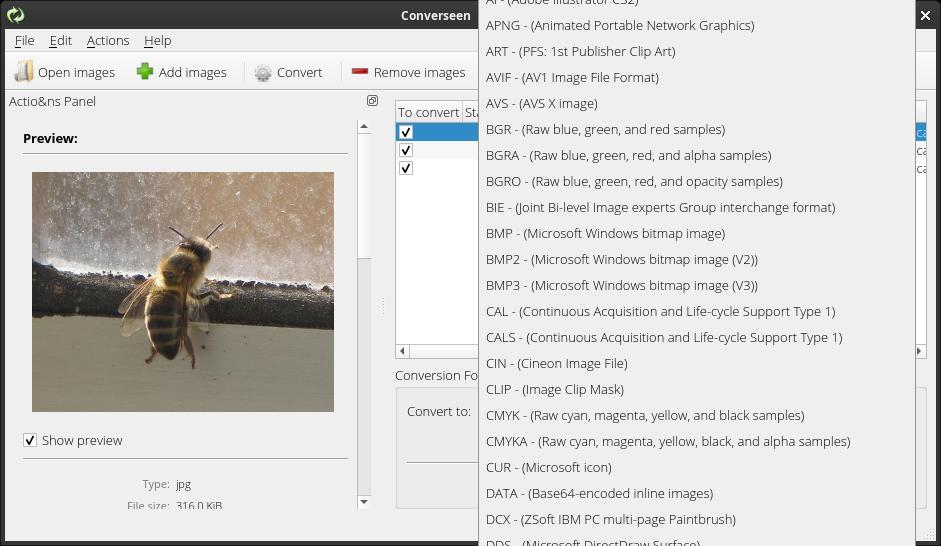Open the File menu
This screenshot has height=546, width=941.
(24, 40)
